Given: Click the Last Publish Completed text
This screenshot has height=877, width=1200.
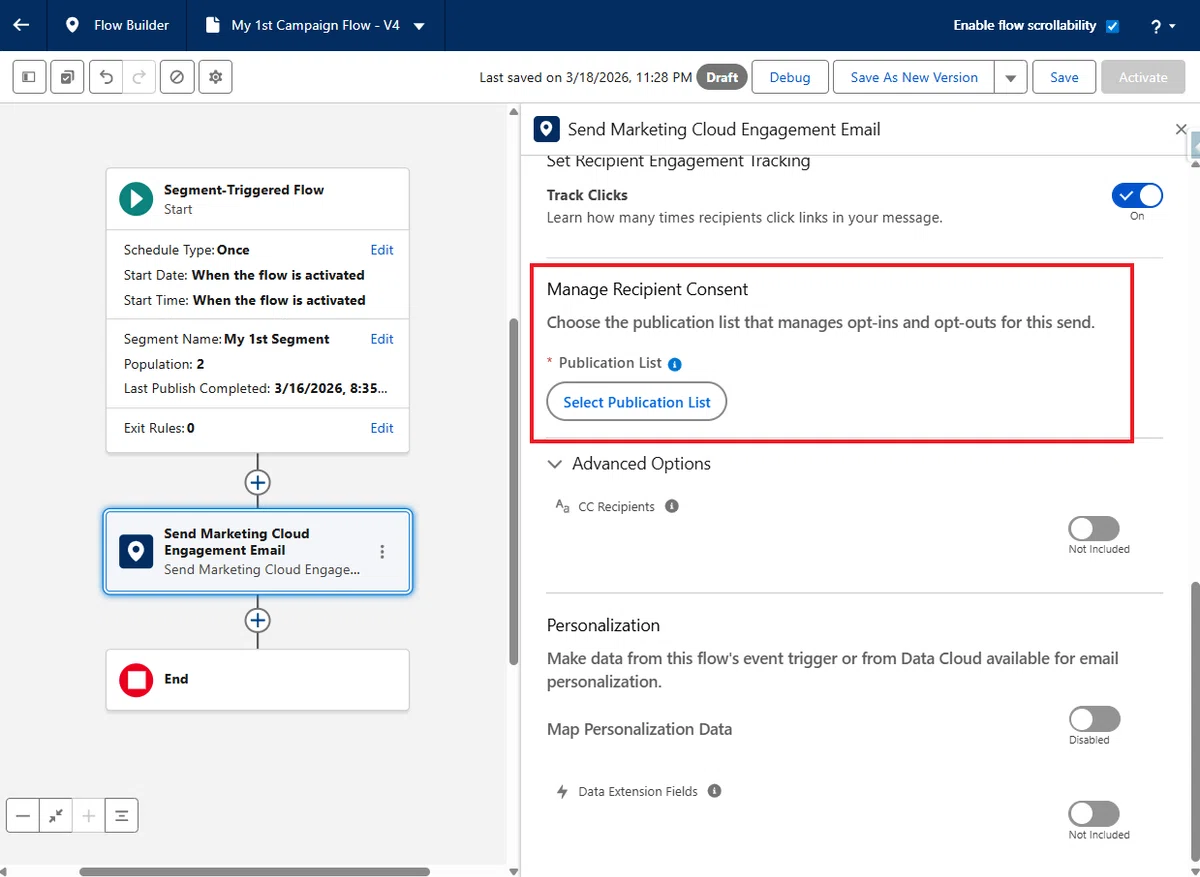Looking at the screenshot, I should click(256, 388).
